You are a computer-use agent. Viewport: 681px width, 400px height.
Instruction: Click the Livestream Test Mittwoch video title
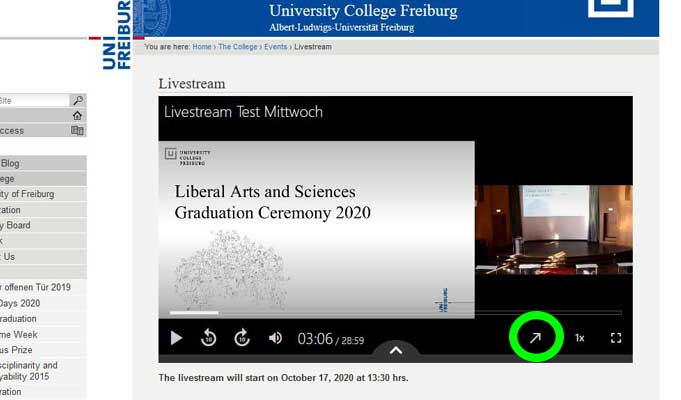pos(243,112)
